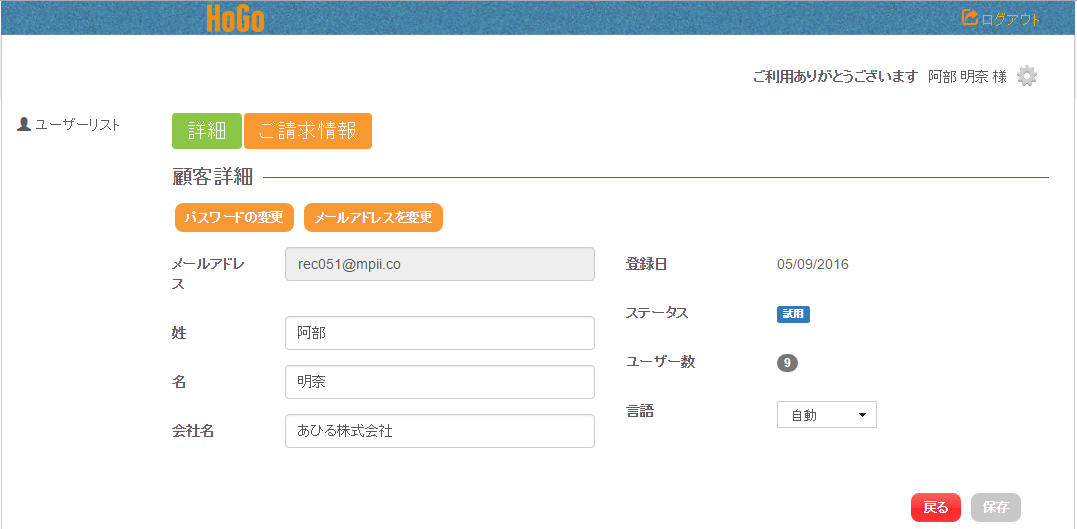Expand the 言語 dropdown set to 自動
This screenshot has width=1077, height=529.
826,415
